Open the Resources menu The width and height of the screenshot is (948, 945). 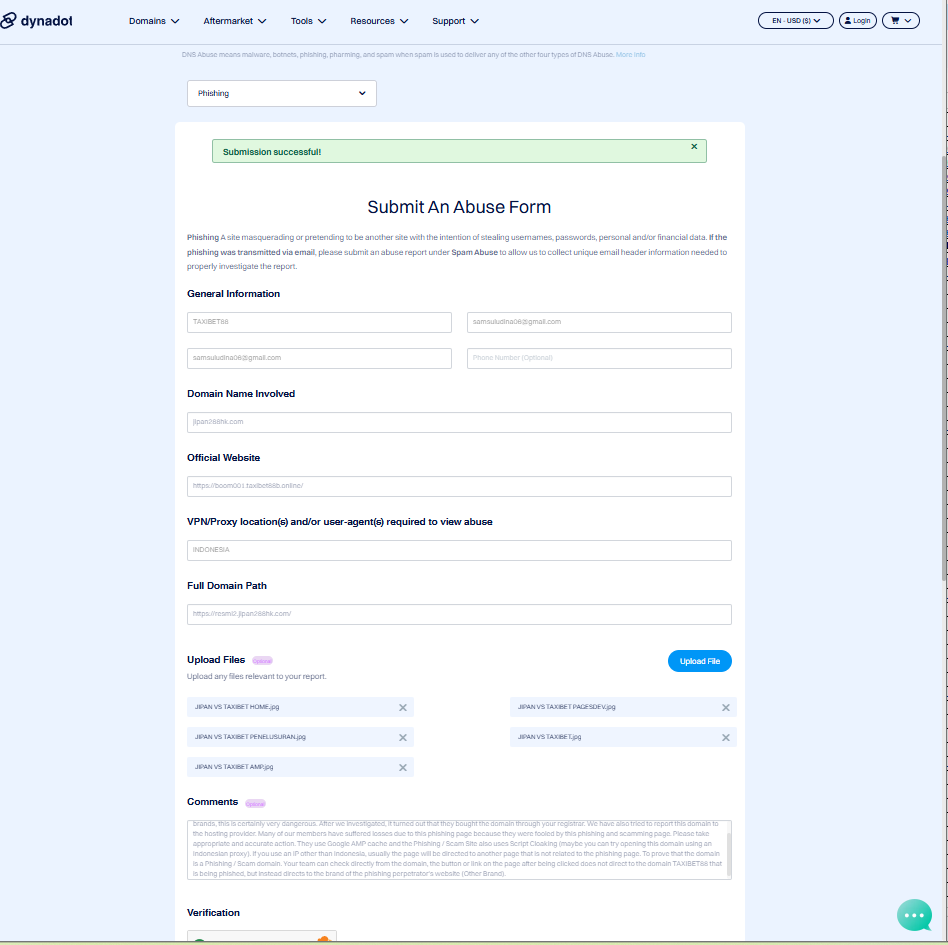(379, 21)
